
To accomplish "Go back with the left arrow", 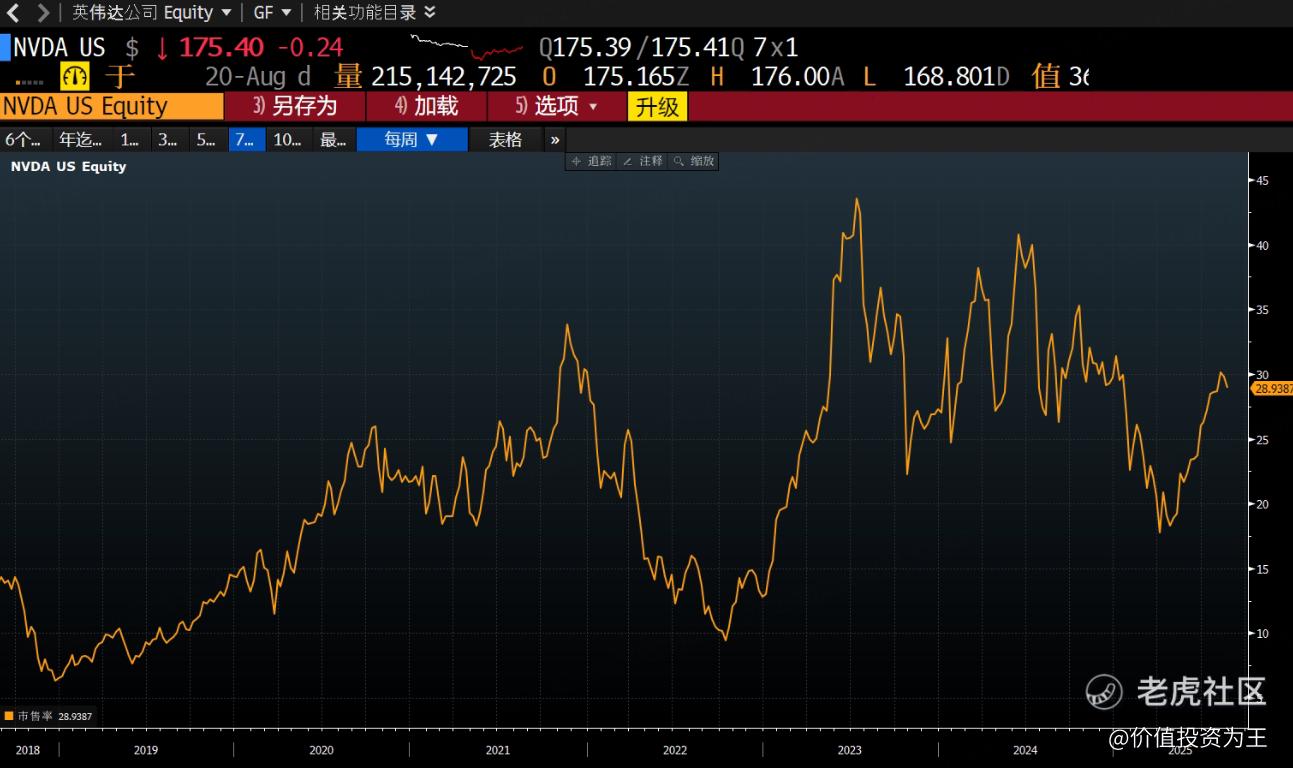I will [13, 13].
